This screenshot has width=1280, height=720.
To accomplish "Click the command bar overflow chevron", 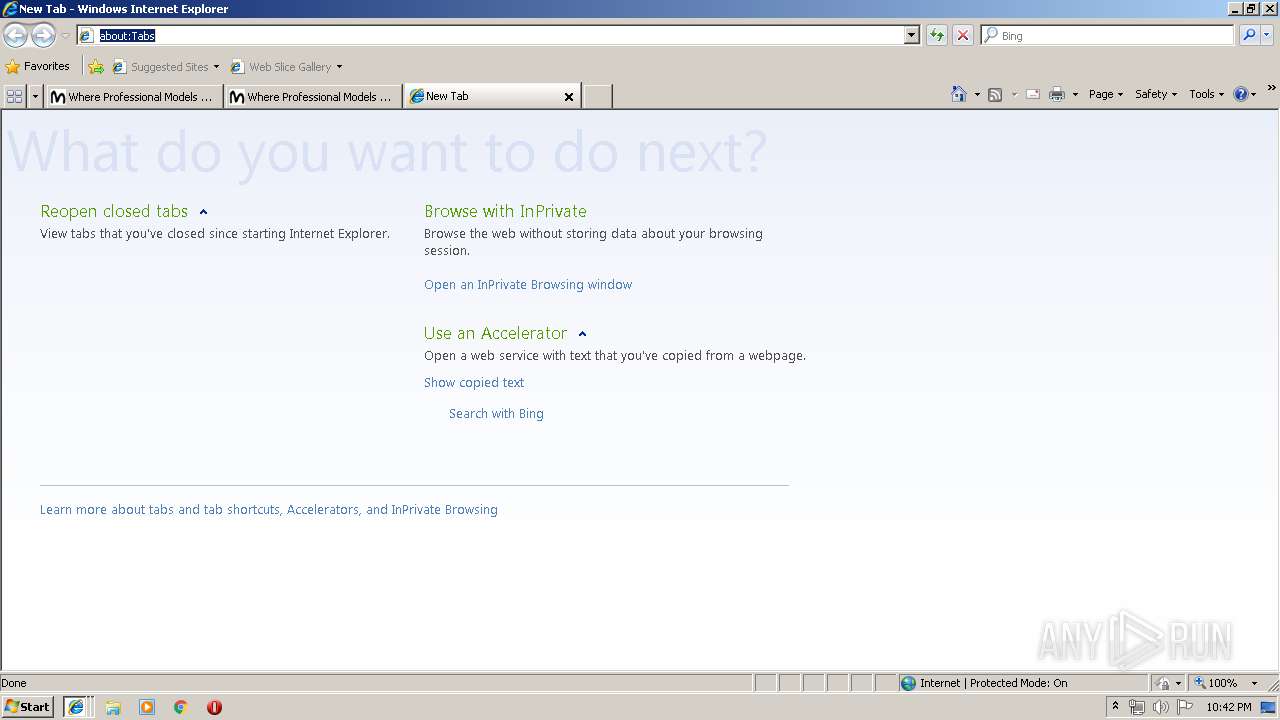I will pos(1272,89).
